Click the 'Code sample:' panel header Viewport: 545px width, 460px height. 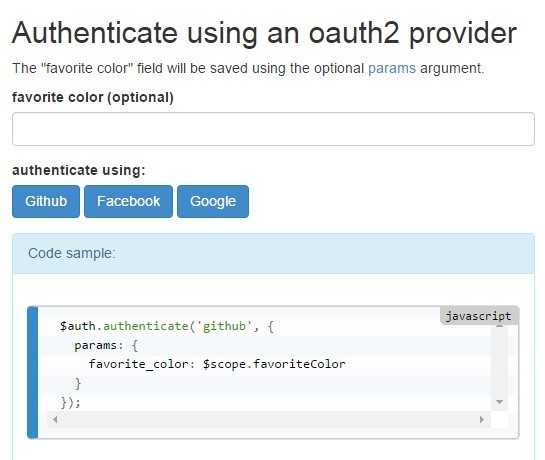tap(273, 253)
